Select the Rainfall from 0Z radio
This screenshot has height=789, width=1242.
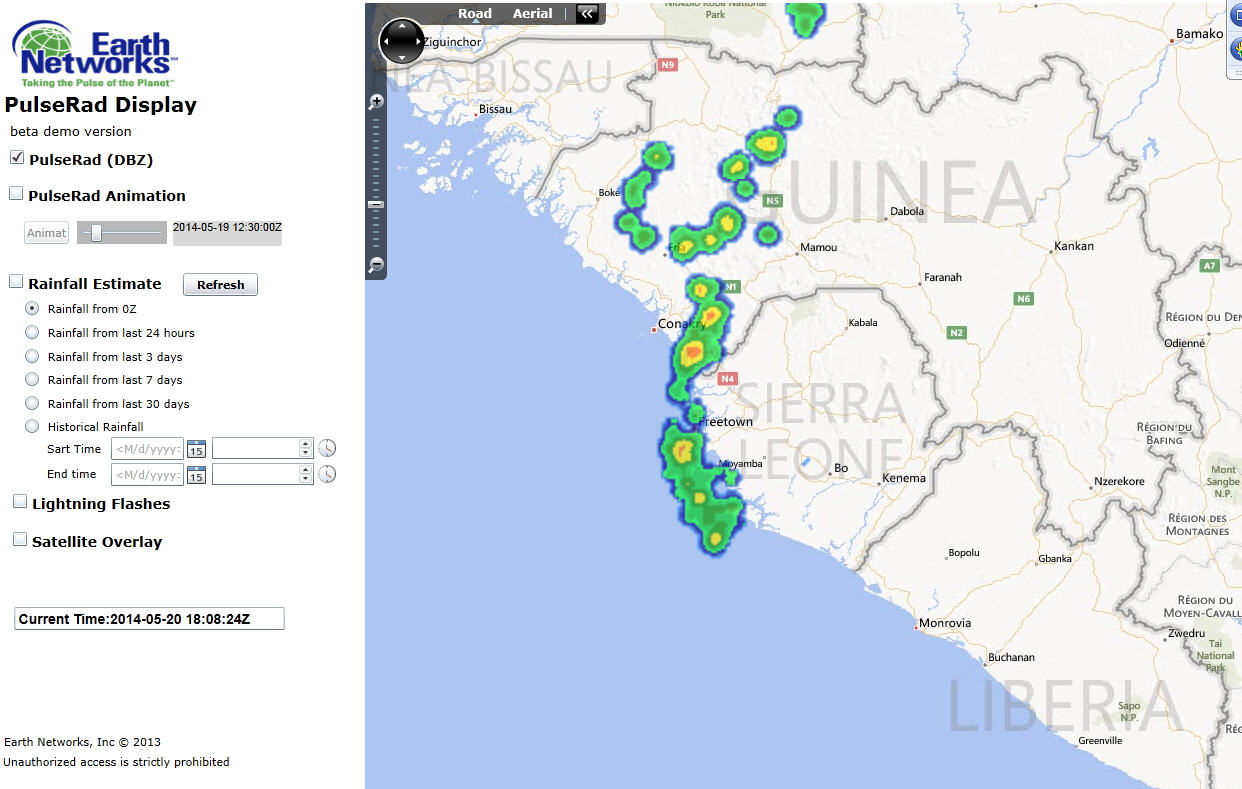coord(33,309)
